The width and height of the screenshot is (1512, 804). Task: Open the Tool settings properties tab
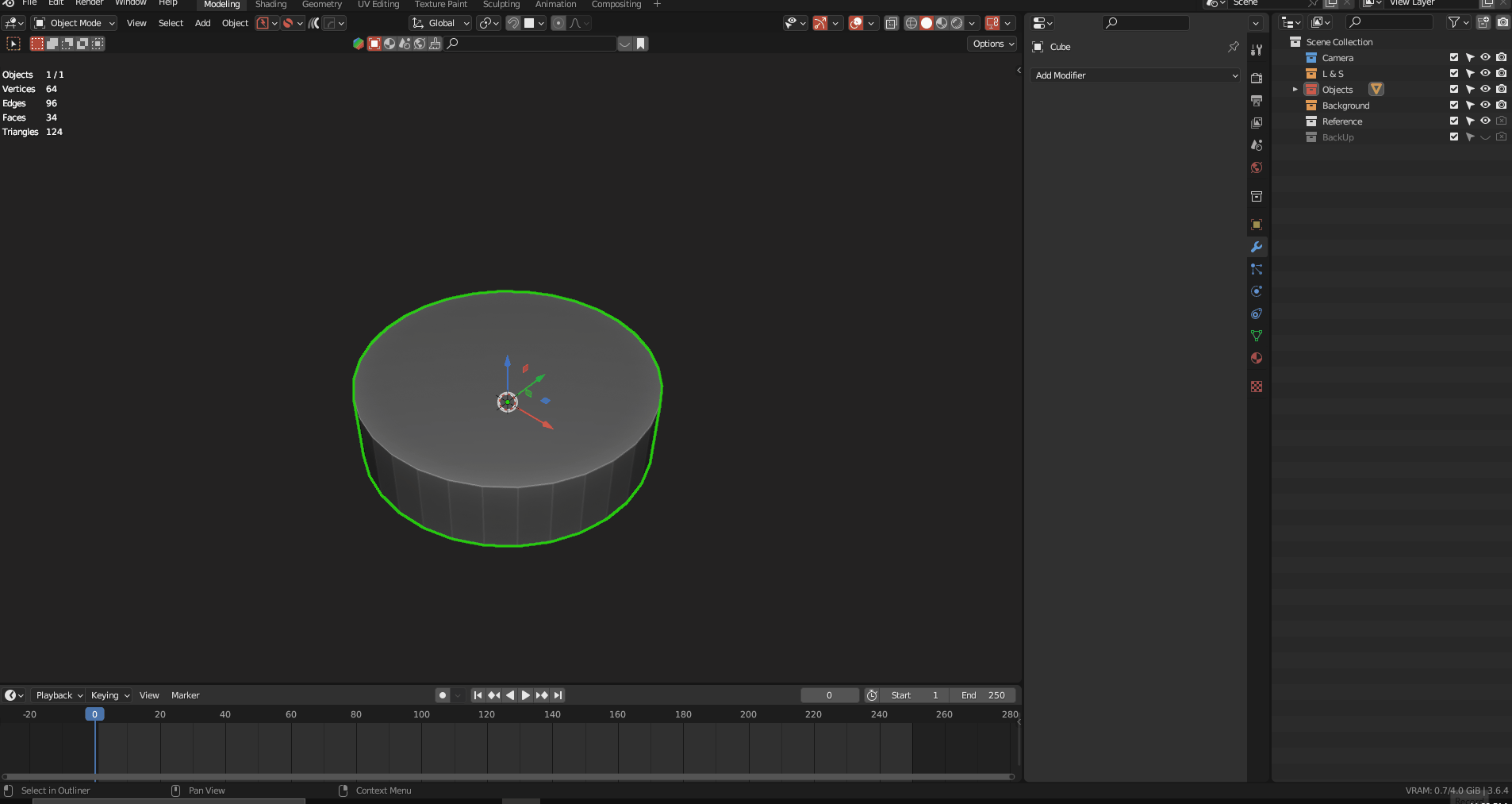(x=1257, y=50)
